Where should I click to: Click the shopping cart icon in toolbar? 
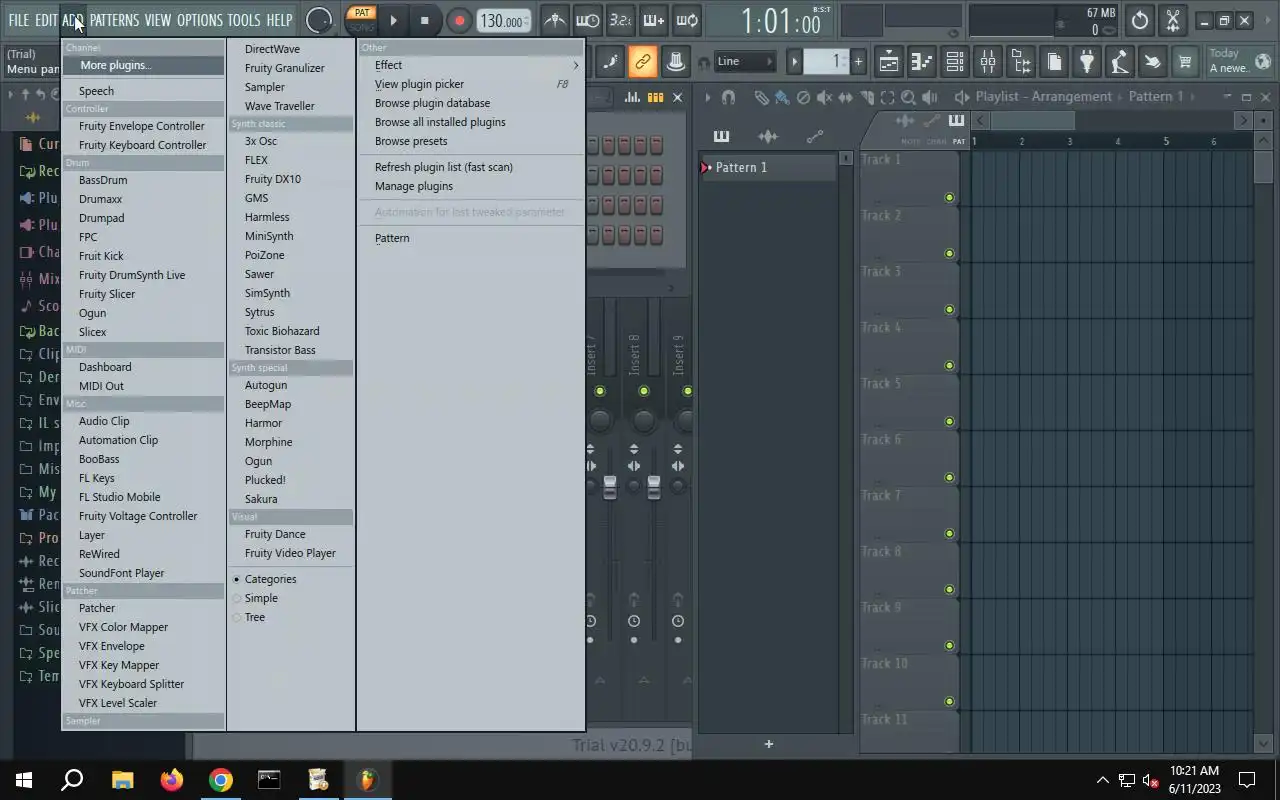click(1185, 62)
